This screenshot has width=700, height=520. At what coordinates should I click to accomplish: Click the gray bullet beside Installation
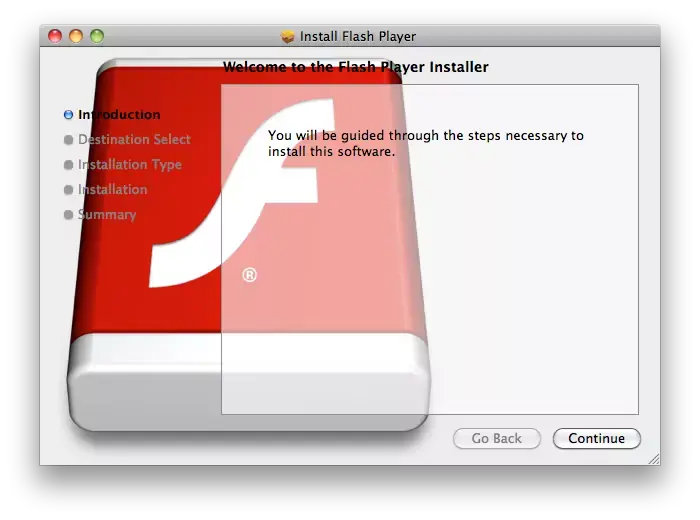68,190
